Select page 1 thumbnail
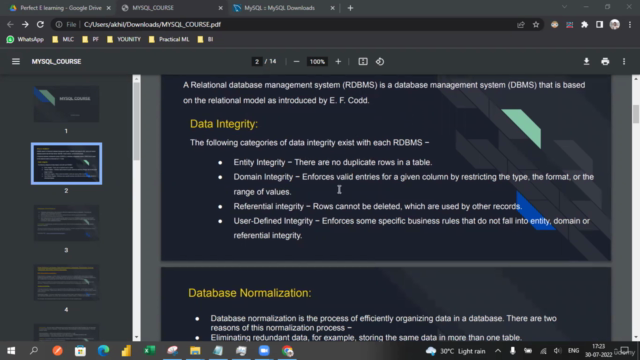The height and width of the screenshot is (360, 640). [66, 104]
